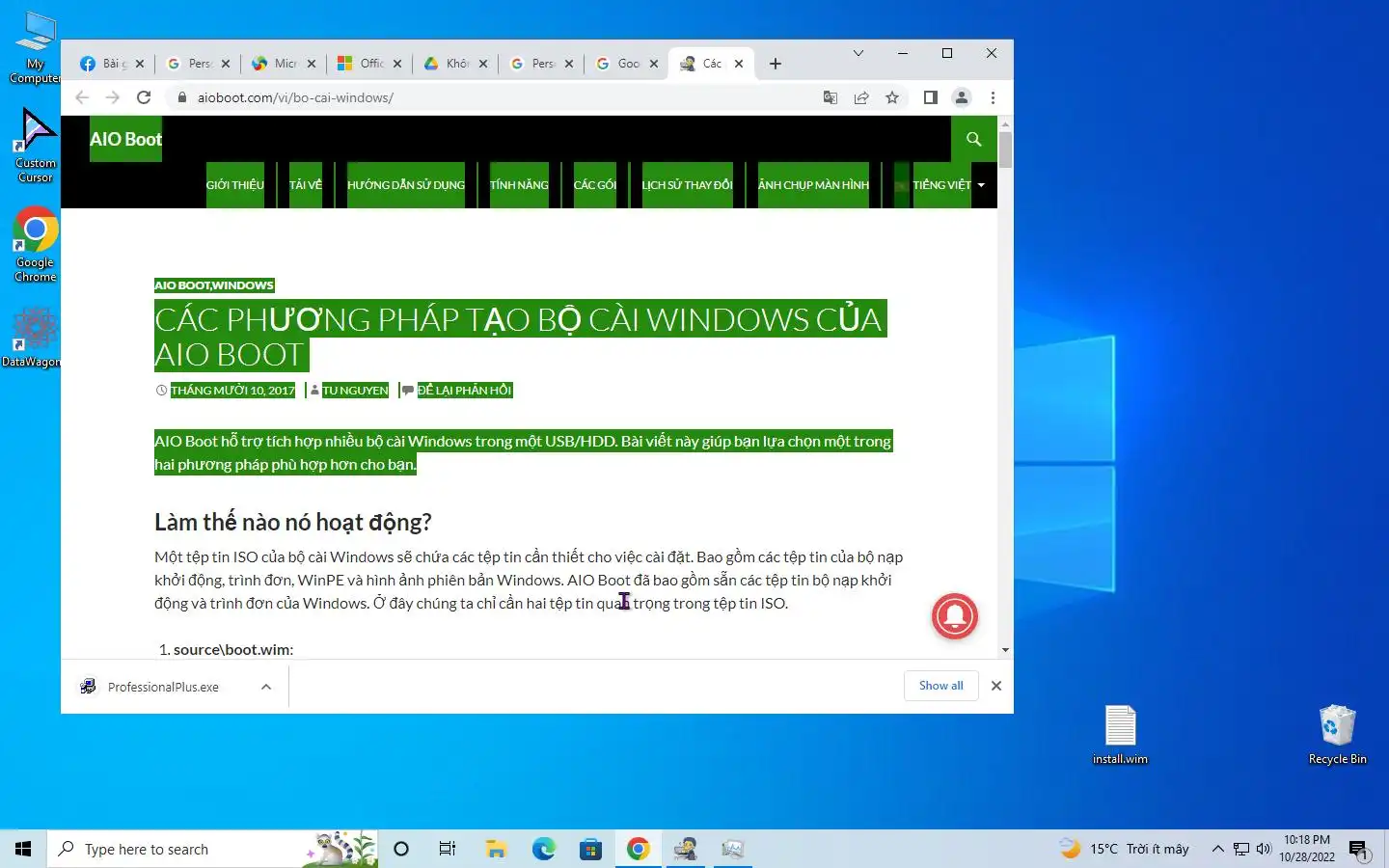This screenshot has height=868, width=1389.
Task: Click the AIO Boot site logo
Action: pyautogui.click(x=126, y=139)
